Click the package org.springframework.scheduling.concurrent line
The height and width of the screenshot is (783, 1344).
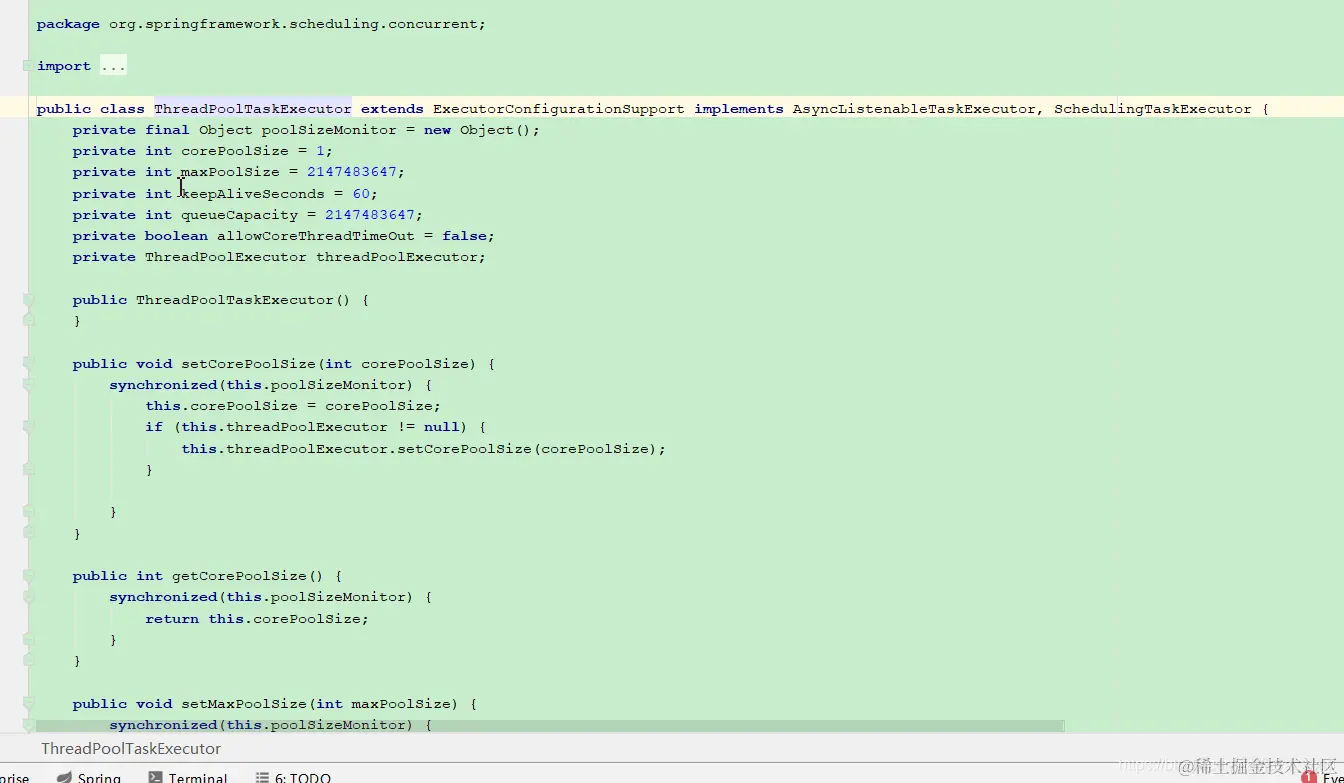click(261, 24)
